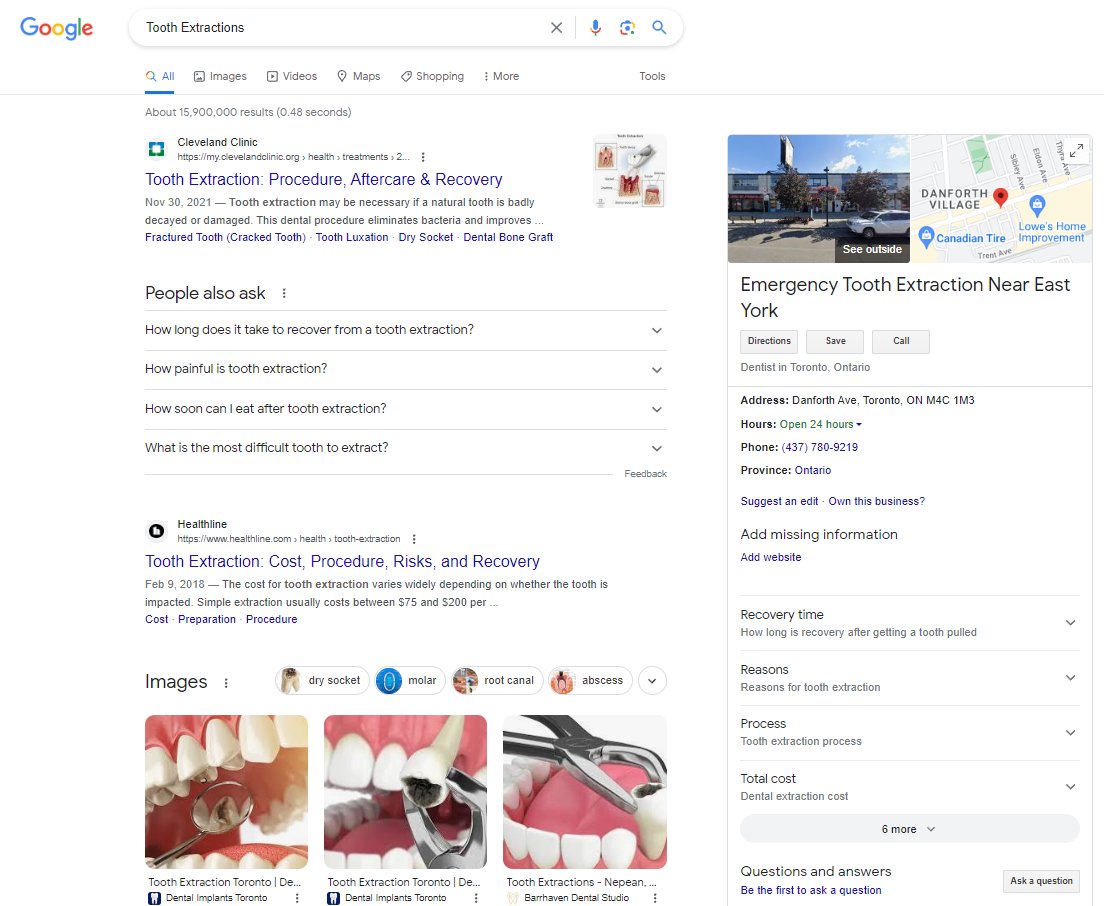This screenshot has width=1104, height=906.
Task: Click in the search input field
Action: tap(341, 27)
